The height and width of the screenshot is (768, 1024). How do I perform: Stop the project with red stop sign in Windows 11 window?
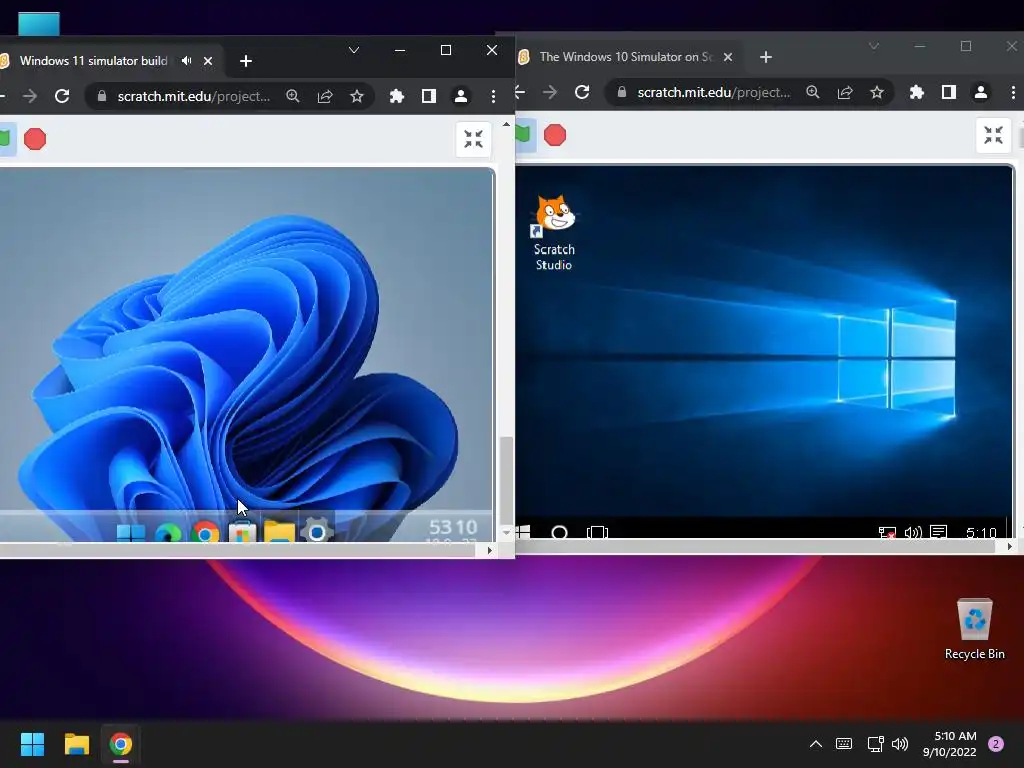click(35, 139)
